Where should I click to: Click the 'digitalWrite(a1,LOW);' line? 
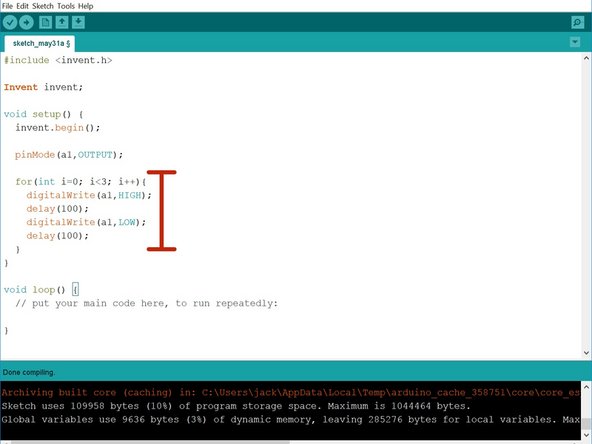point(86,222)
